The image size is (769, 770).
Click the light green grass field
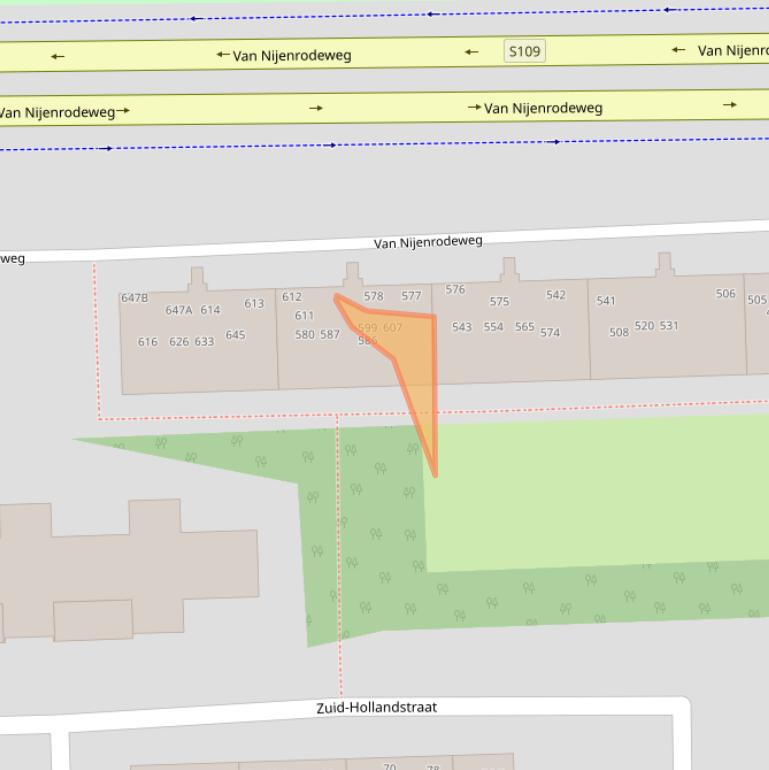(x=600, y=490)
